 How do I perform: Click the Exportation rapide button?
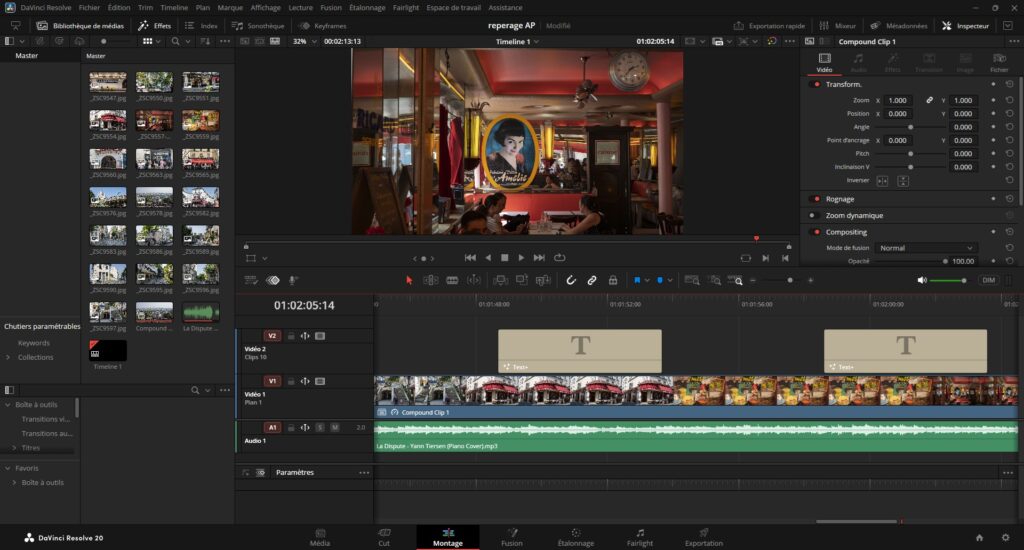(768, 25)
